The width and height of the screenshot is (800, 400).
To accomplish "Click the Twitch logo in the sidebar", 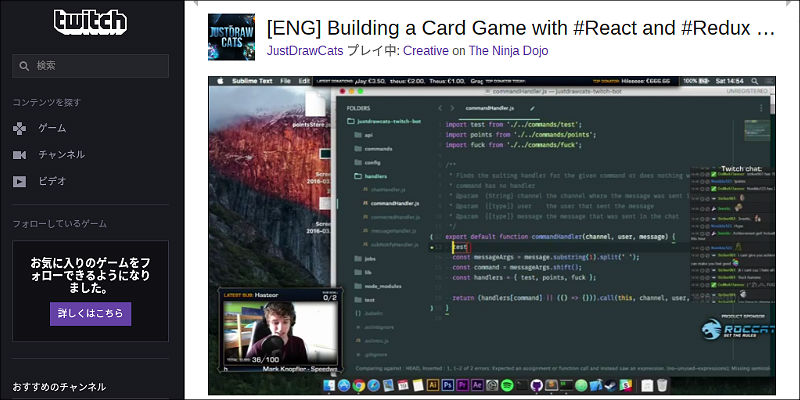I will [x=90, y=22].
